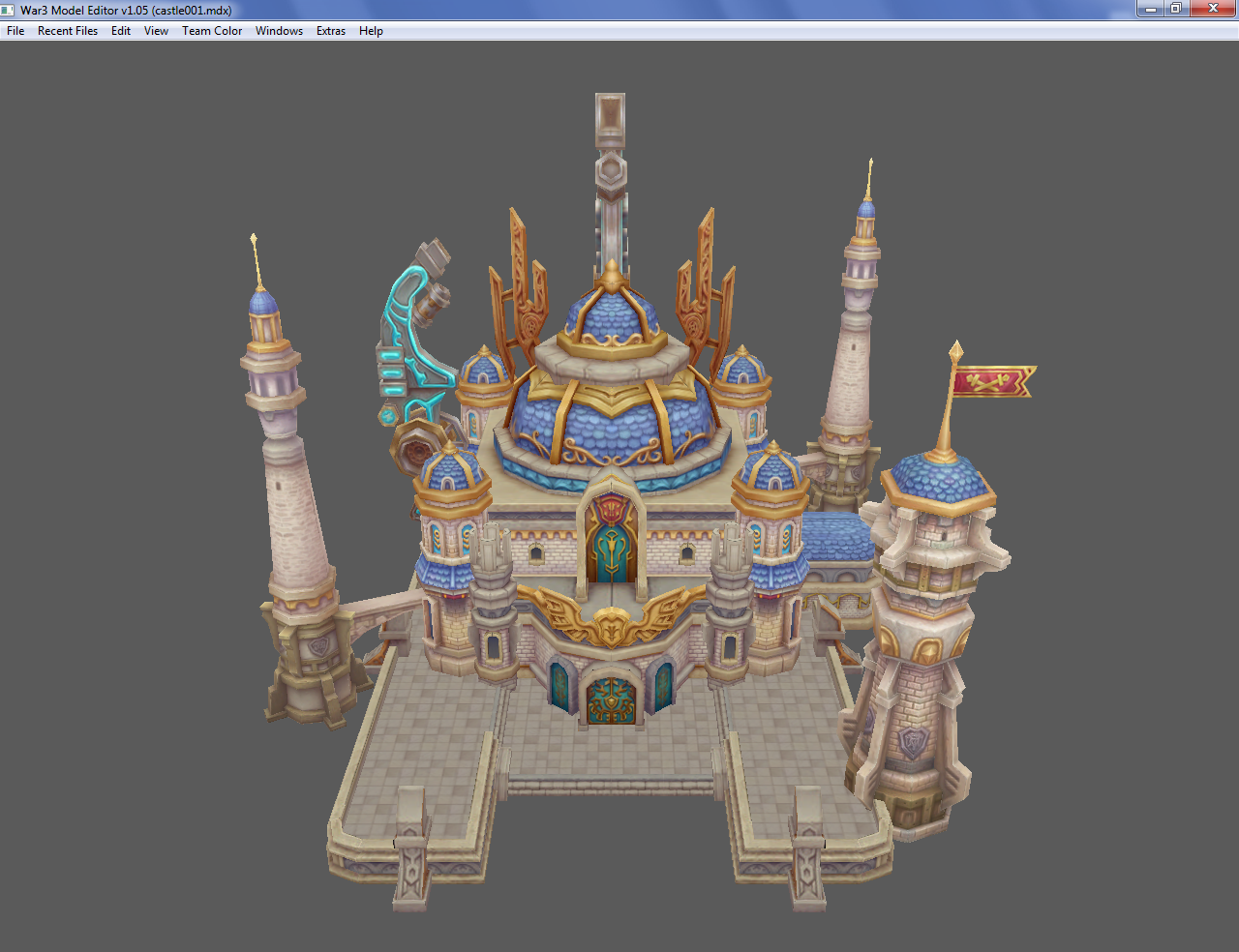Open the Extras menu

click(x=331, y=31)
